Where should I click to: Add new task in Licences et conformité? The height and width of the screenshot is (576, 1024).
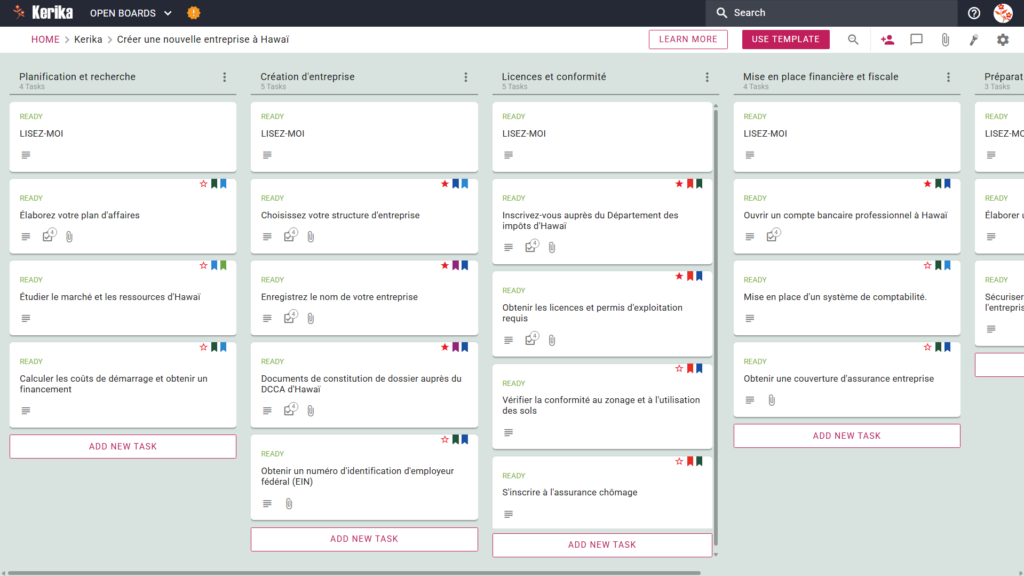click(x=602, y=545)
